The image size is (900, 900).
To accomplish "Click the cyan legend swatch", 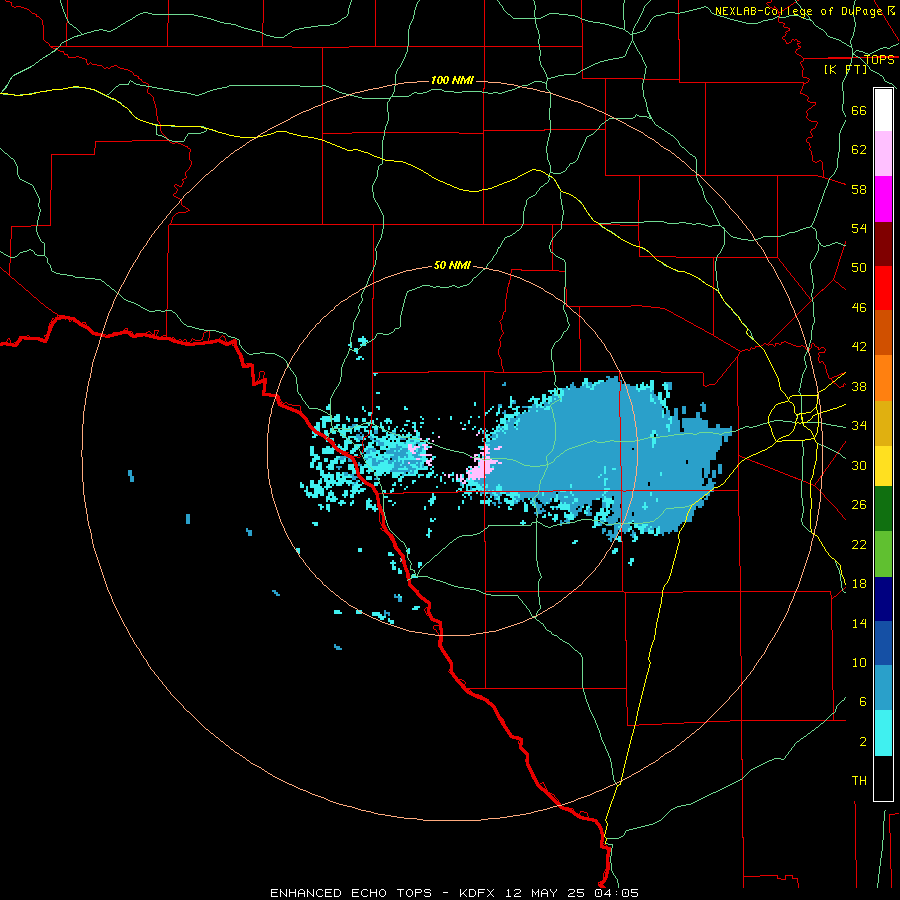I will point(883,733).
